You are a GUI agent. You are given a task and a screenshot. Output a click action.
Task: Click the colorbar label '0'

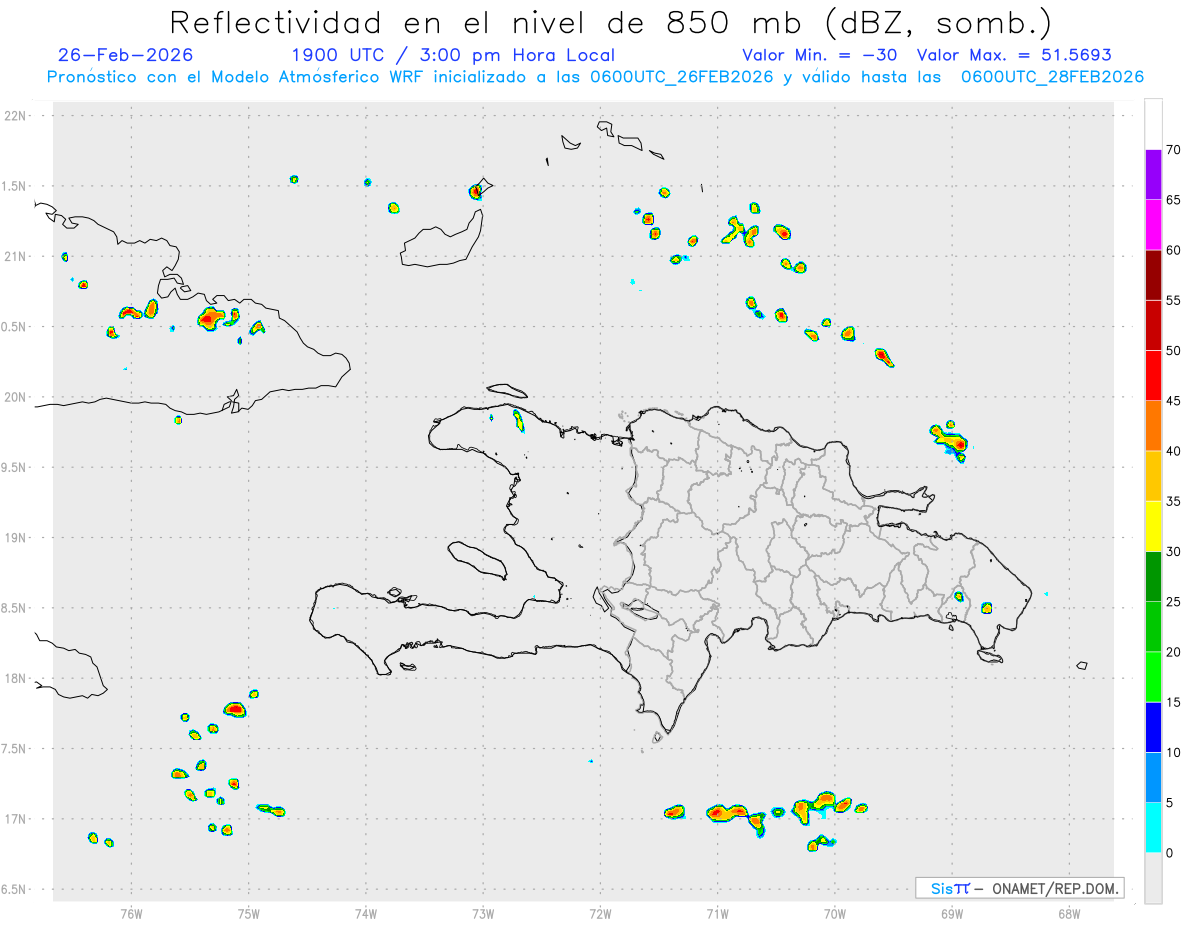click(1169, 853)
